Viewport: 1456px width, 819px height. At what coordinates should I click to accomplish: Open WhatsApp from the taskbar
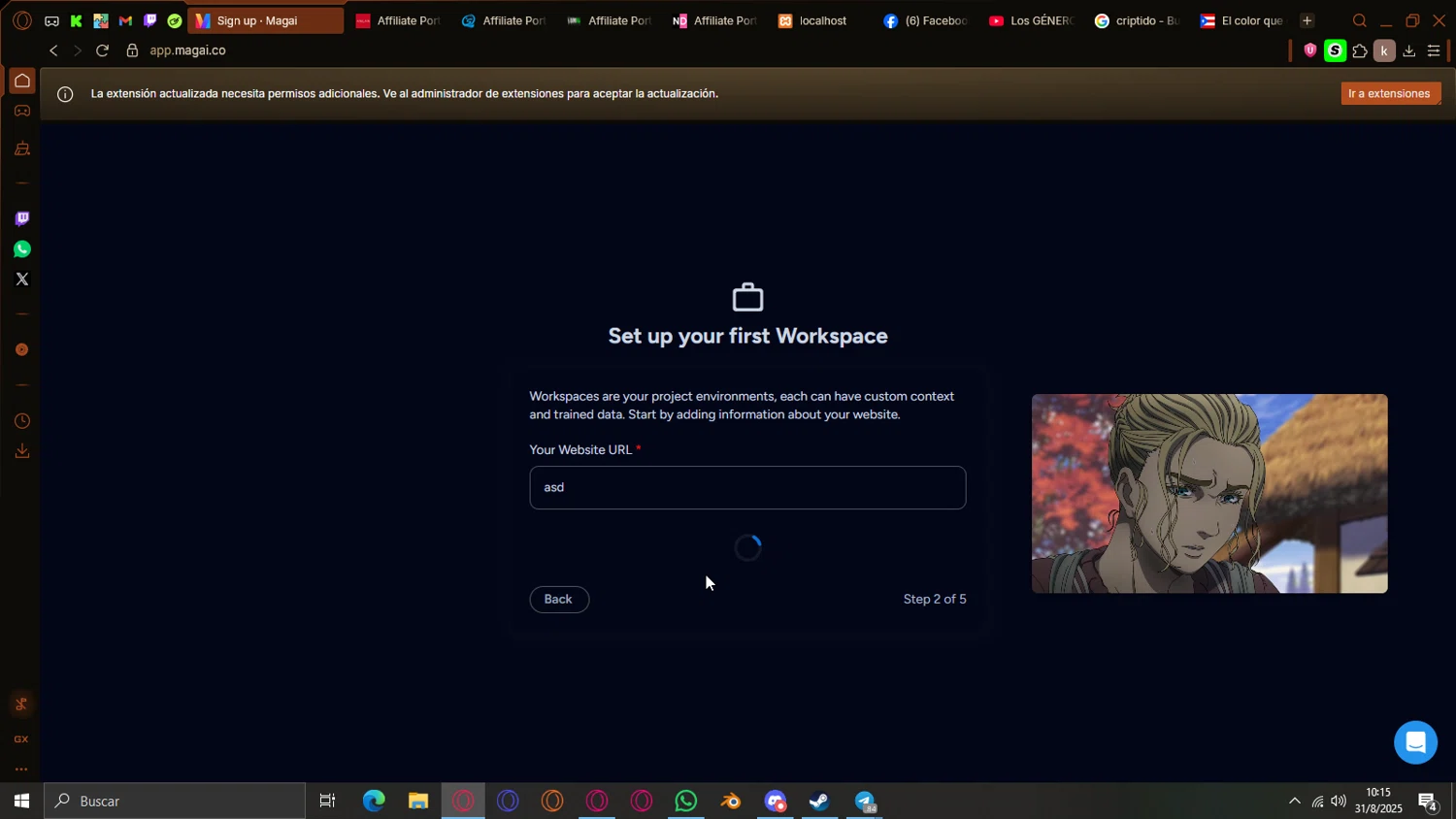[686, 801]
